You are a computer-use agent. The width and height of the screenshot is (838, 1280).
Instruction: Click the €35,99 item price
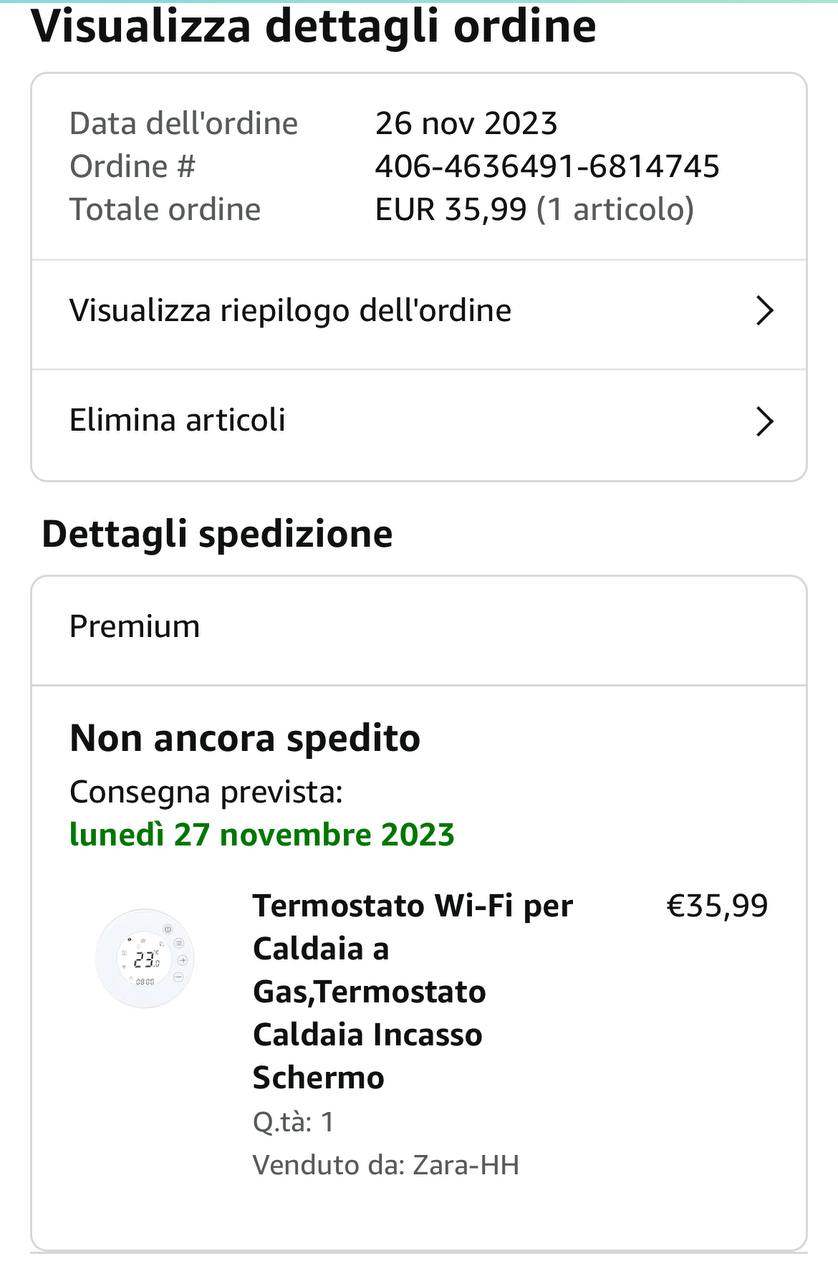click(717, 906)
